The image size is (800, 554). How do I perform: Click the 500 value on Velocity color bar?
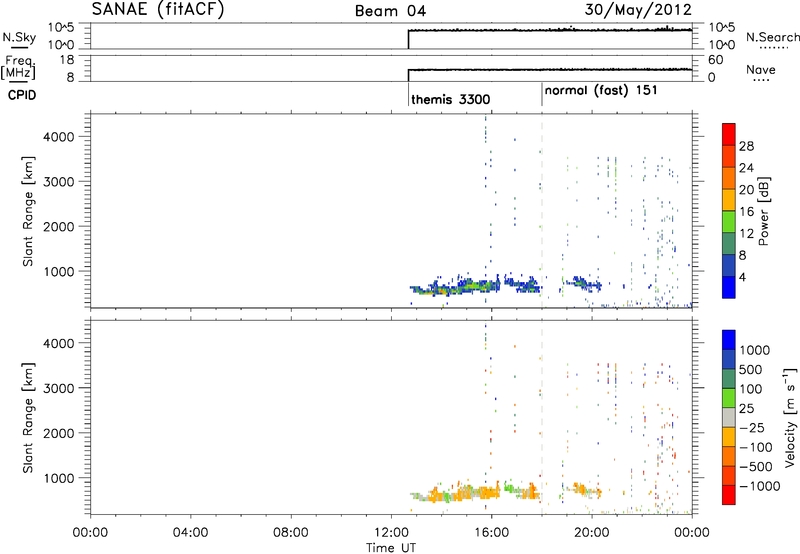(751, 370)
